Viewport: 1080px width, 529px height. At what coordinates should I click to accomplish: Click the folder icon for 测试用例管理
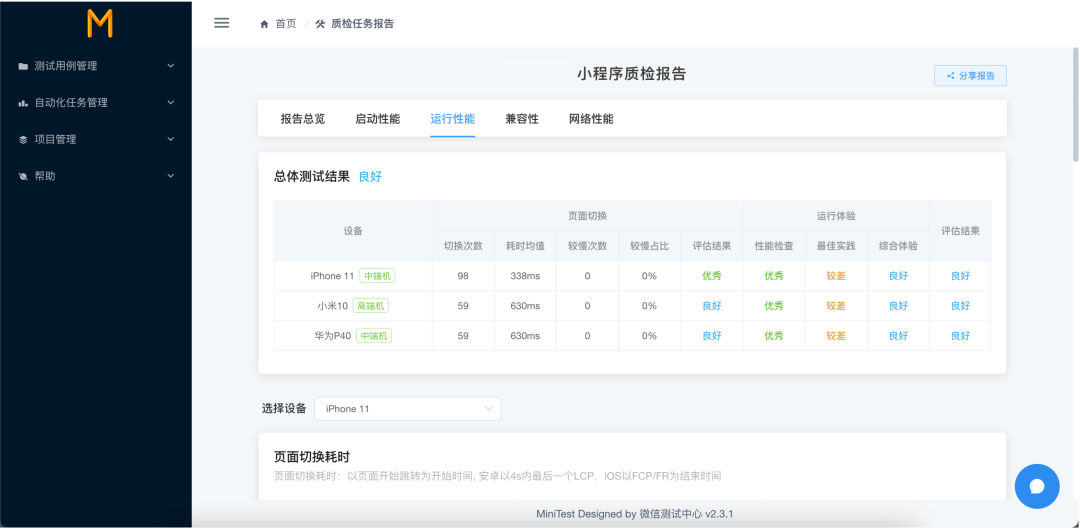[23, 66]
